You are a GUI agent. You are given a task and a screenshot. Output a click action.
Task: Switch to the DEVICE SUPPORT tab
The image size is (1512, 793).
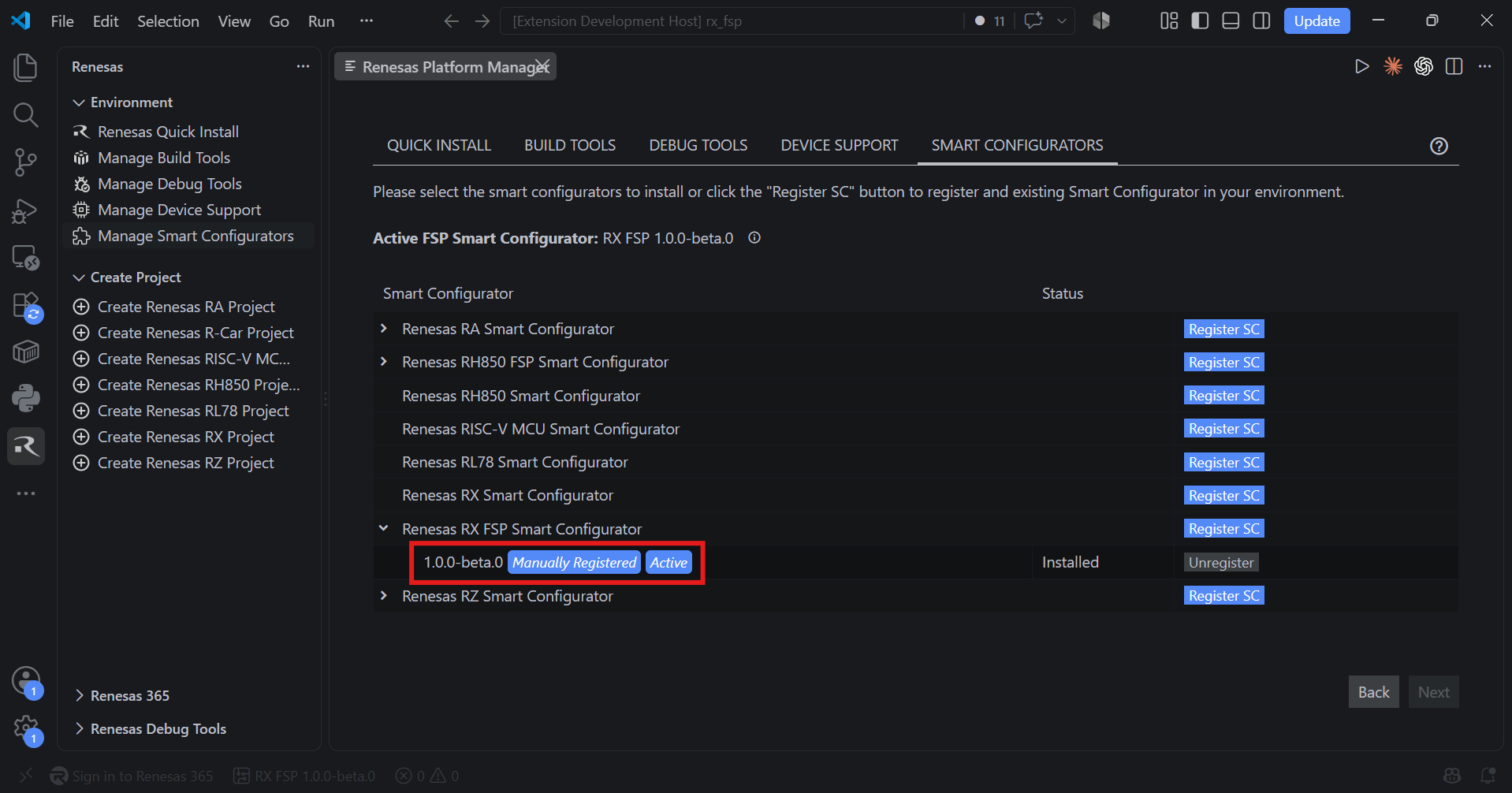(840, 146)
